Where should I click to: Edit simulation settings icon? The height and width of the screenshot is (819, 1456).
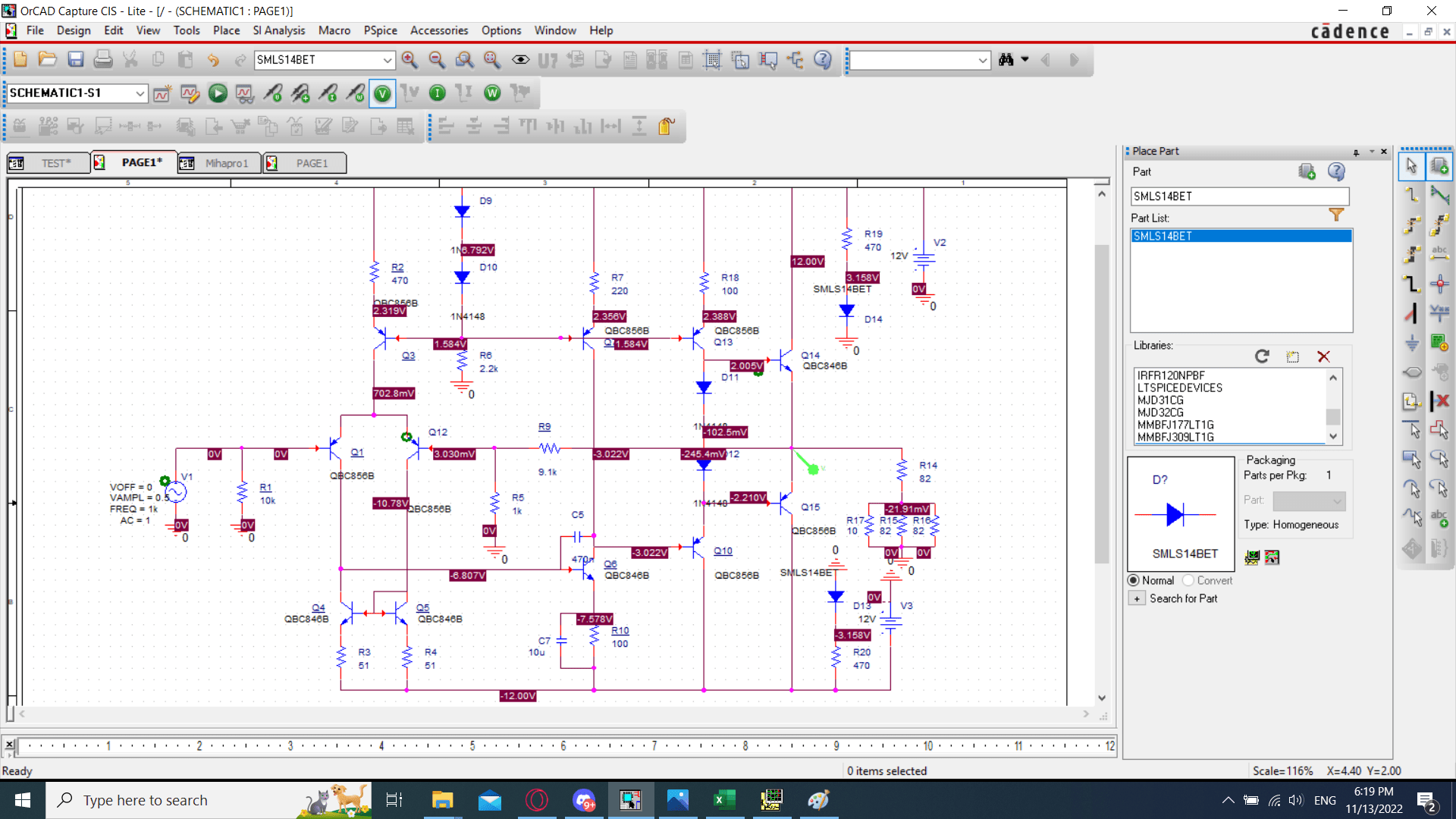(x=190, y=93)
